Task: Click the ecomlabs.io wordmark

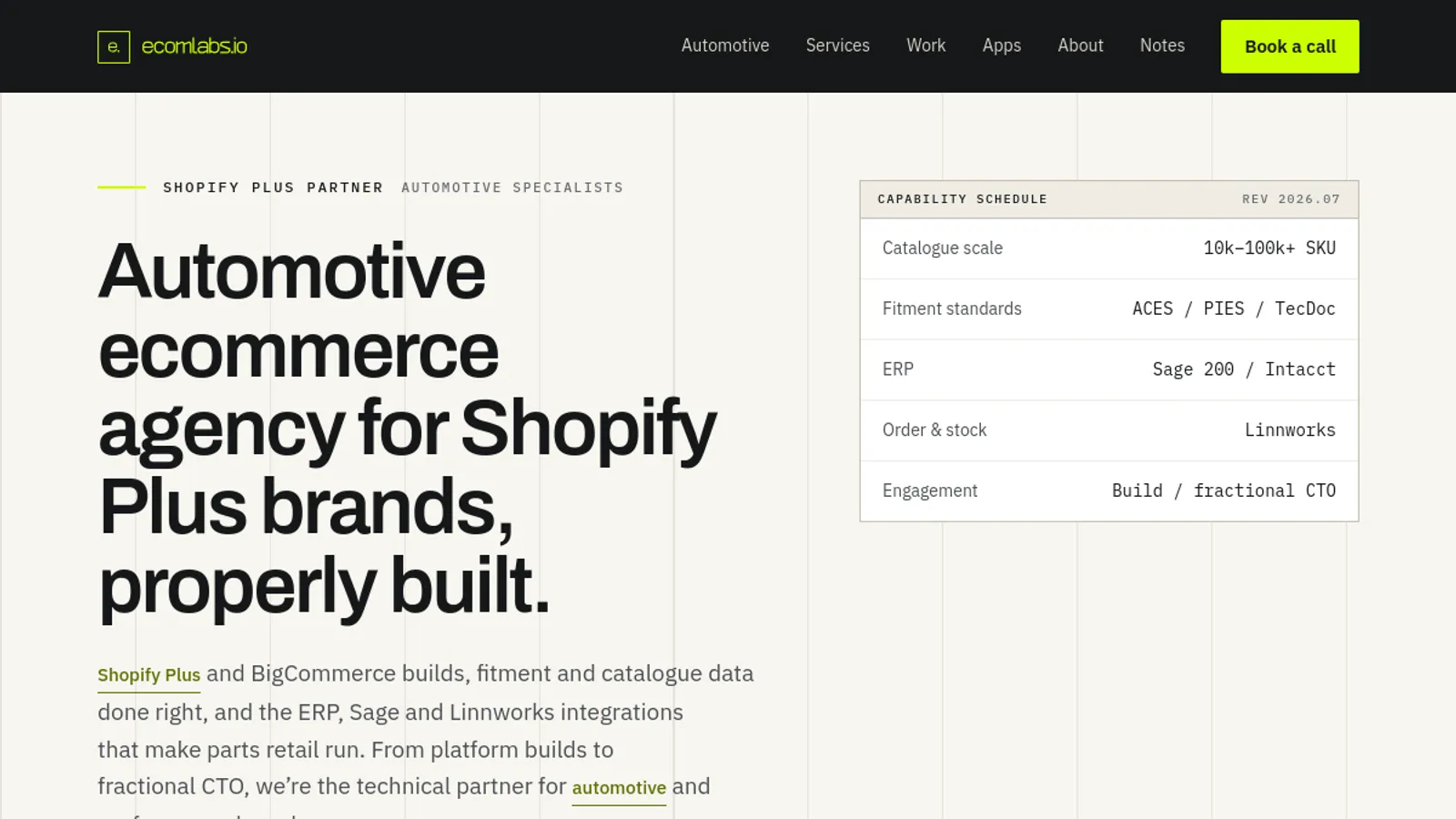Action: coord(194,46)
